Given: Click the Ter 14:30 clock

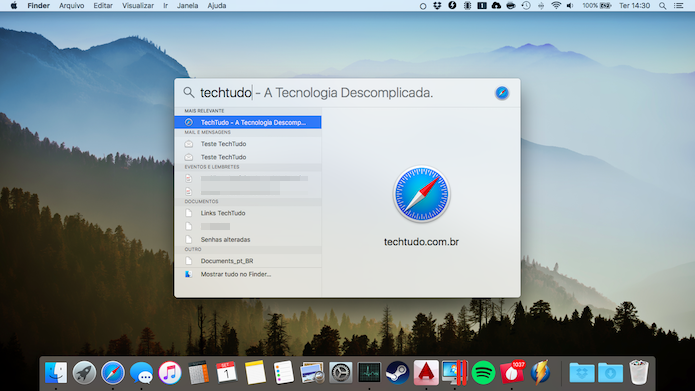Looking at the screenshot, I should pyautogui.click(x=634, y=6).
